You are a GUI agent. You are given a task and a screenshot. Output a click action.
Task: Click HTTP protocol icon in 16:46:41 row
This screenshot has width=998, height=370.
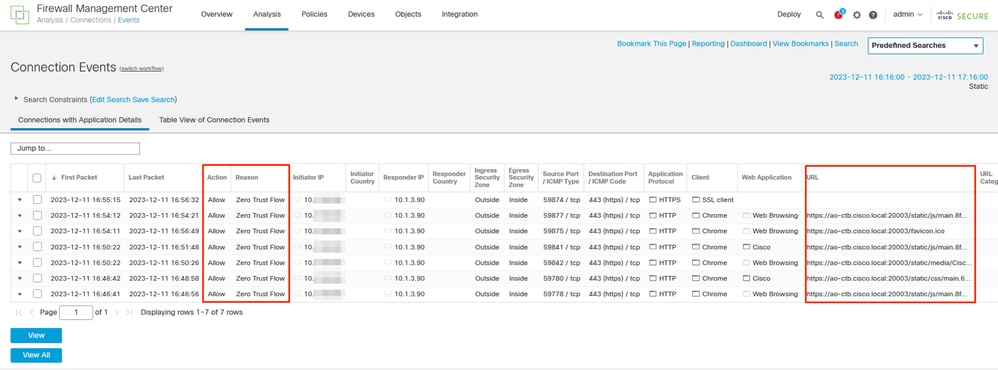653,294
